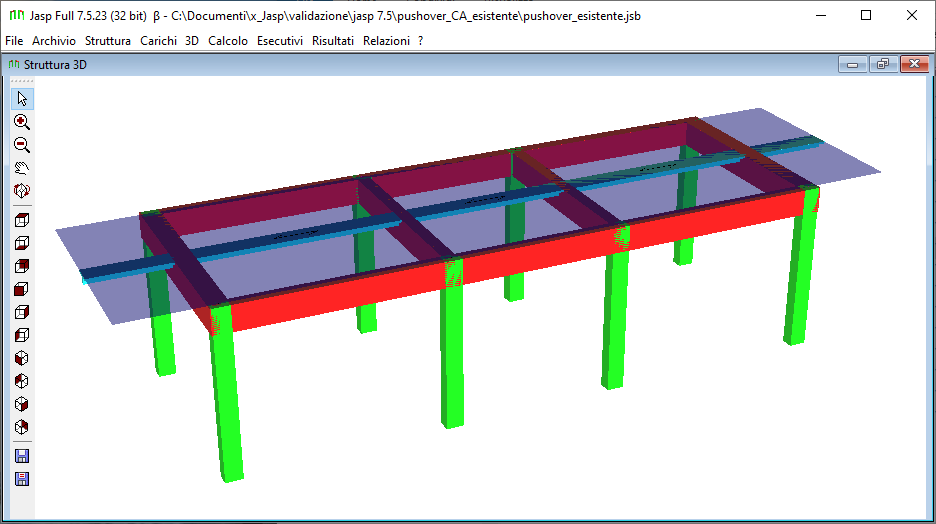
Task: Select the arrow pointer tool
Action: pyautogui.click(x=22, y=98)
